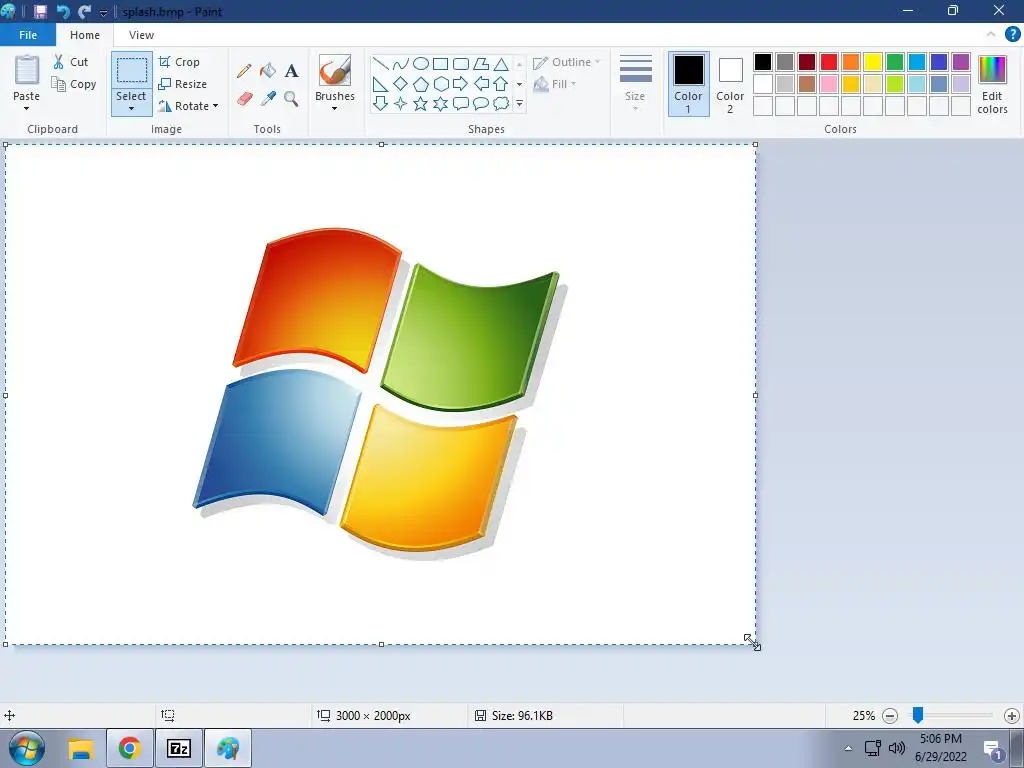Click the Crop button

point(179,62)
